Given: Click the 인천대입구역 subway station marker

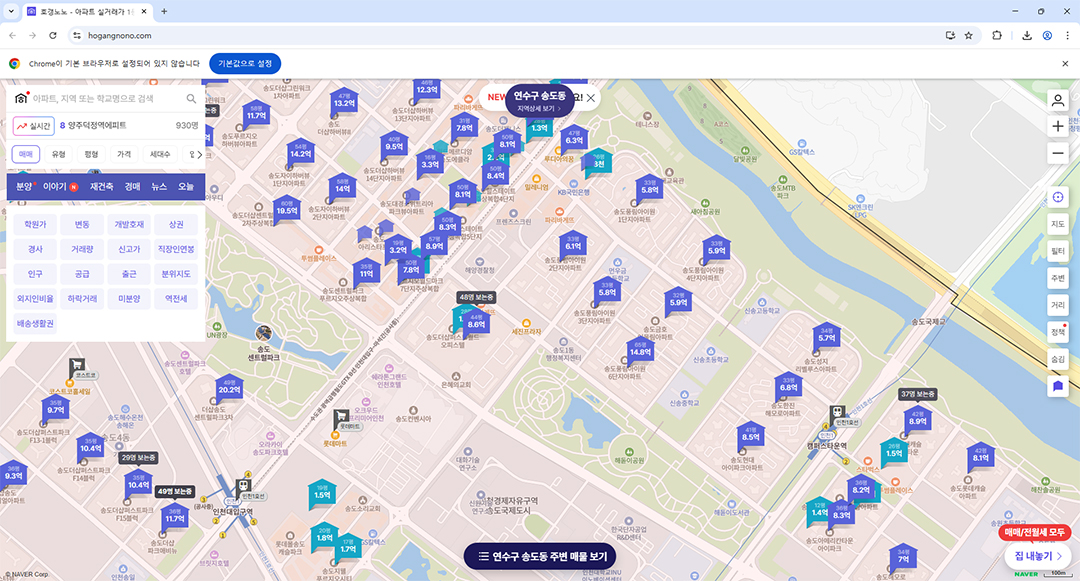Looking at the screenshot, I should point(243,487).
